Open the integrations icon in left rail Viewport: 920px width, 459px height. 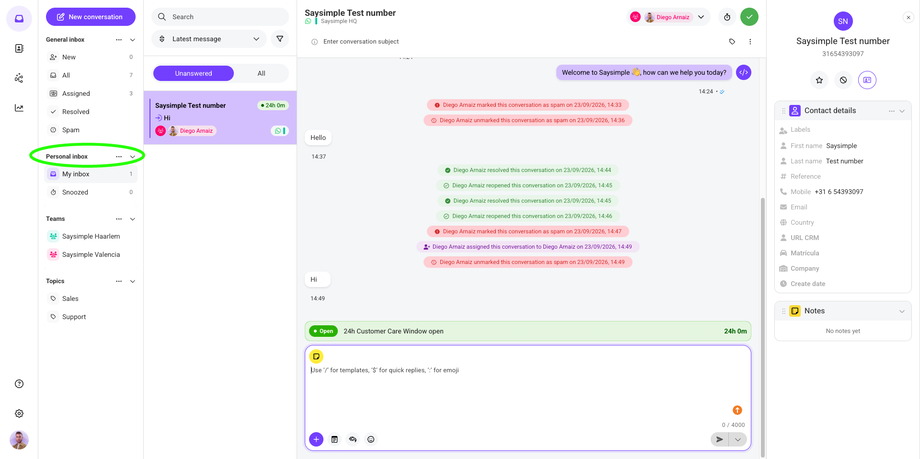point(19,78)
